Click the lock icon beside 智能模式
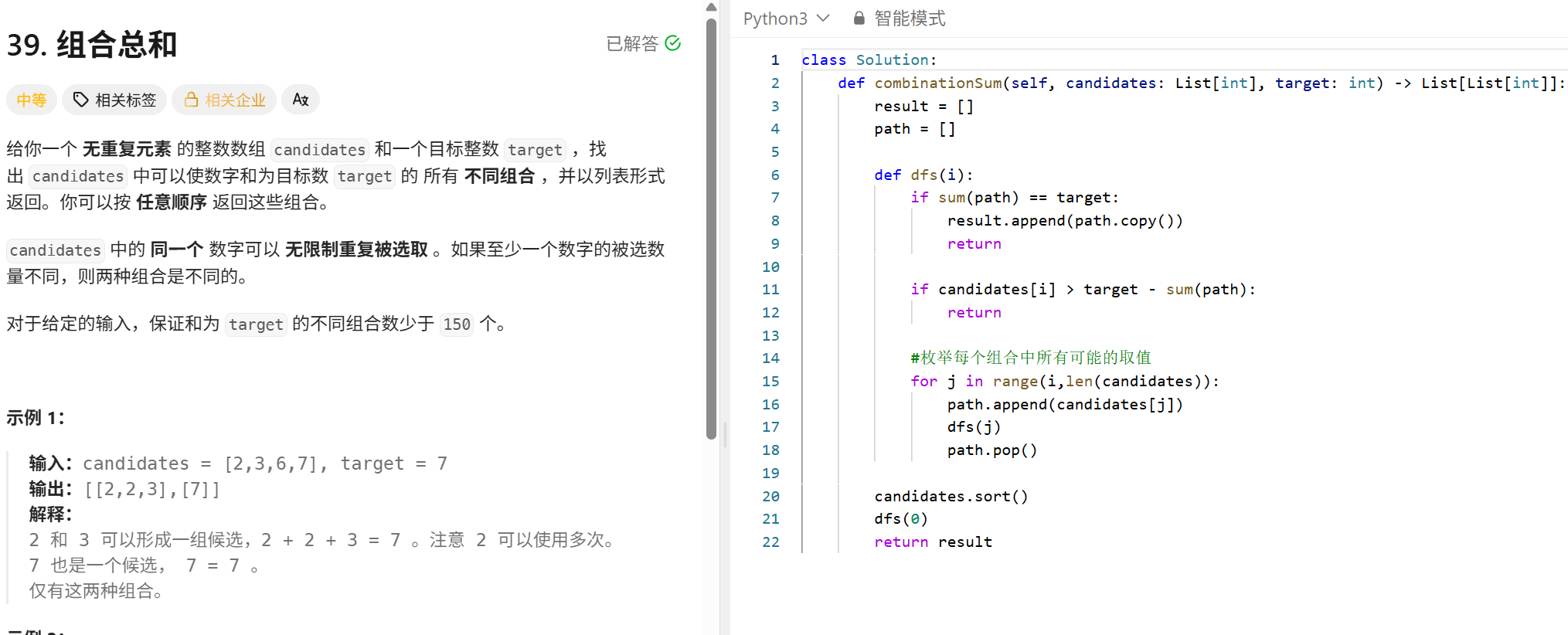 tap(859, 18)
